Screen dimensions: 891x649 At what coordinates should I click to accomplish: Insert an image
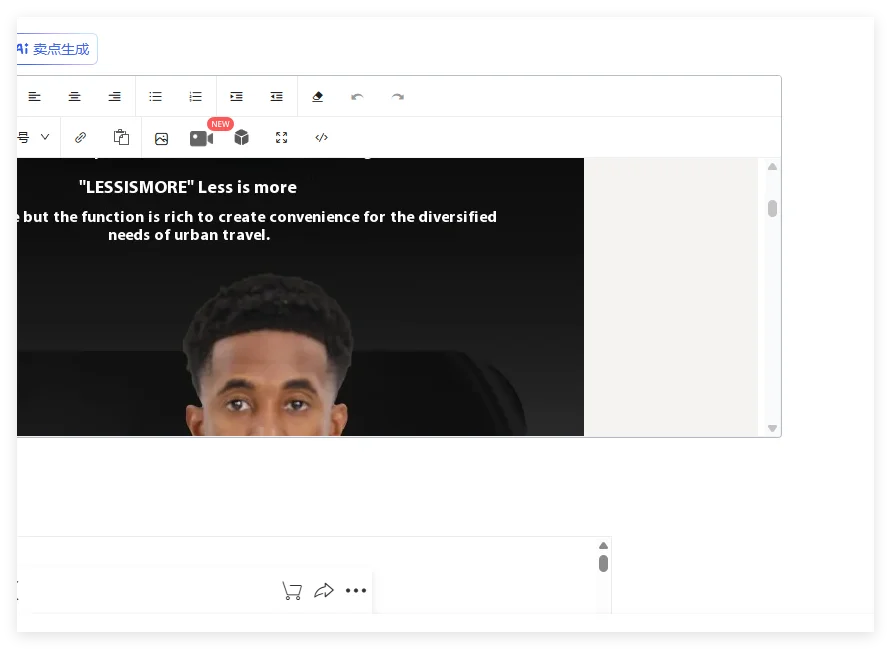[161, 138]
